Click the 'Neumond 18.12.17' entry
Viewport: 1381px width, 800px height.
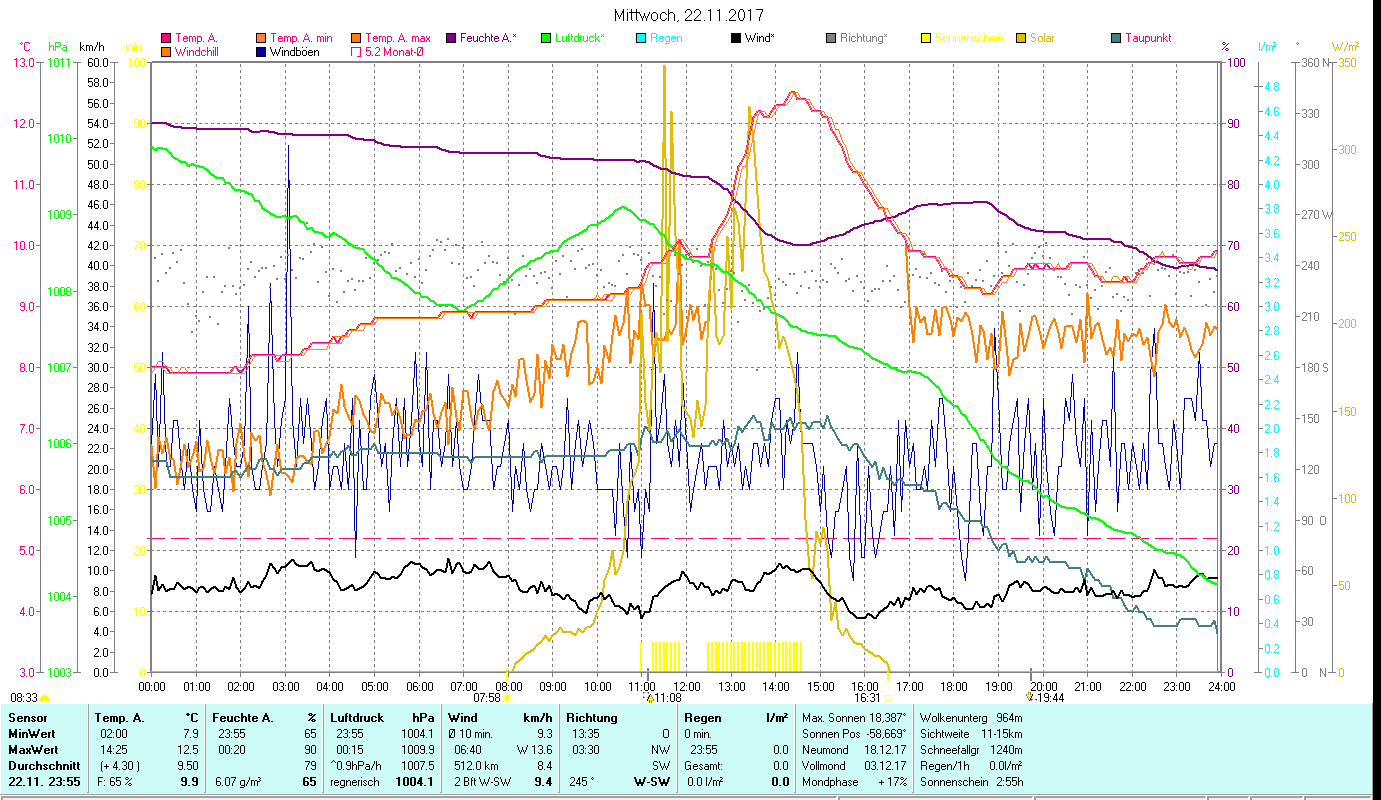(854, 750)
